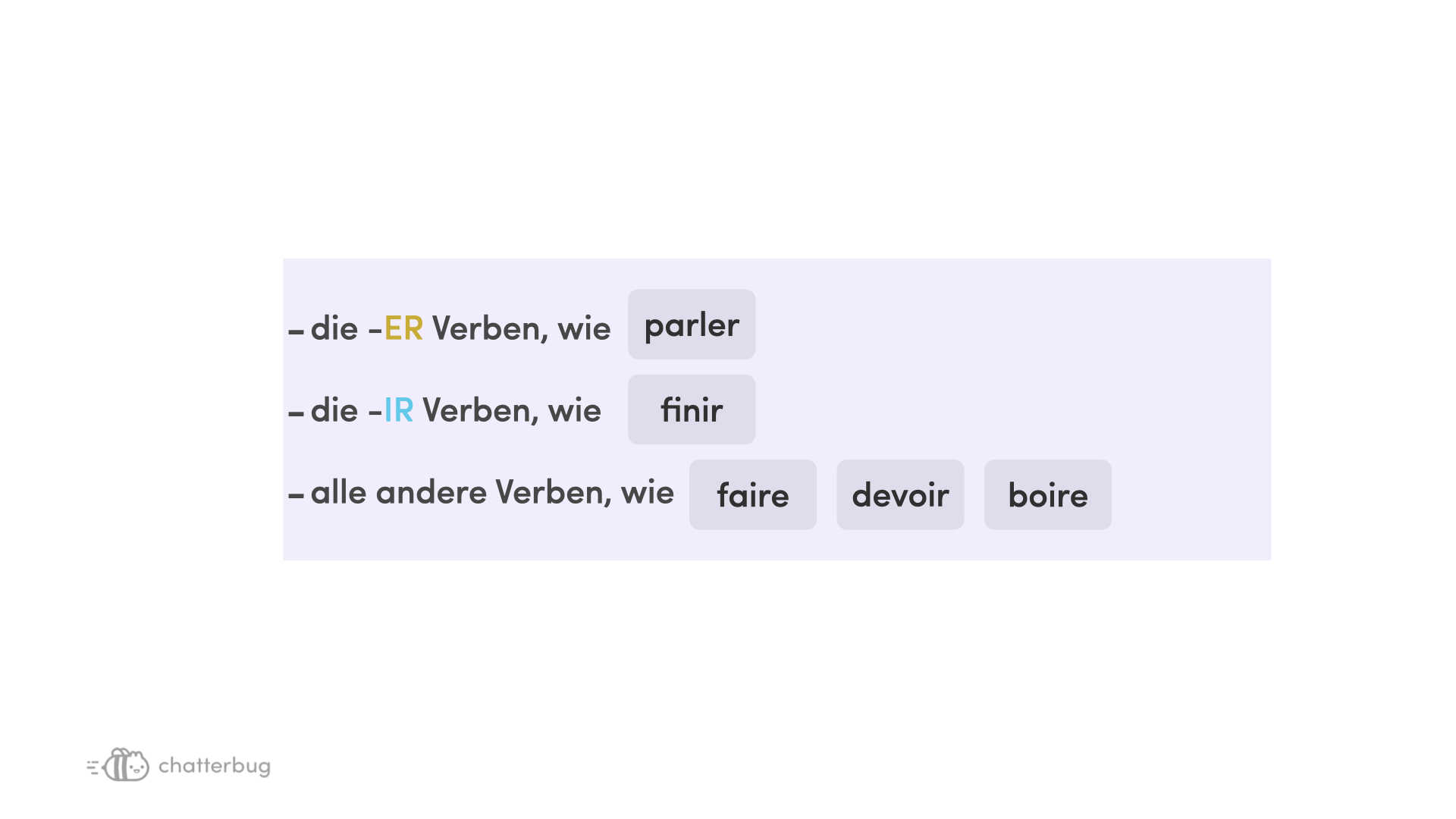Click 'wie' before the faire button
1456x819 pixels.
click(x=647, y=492)
